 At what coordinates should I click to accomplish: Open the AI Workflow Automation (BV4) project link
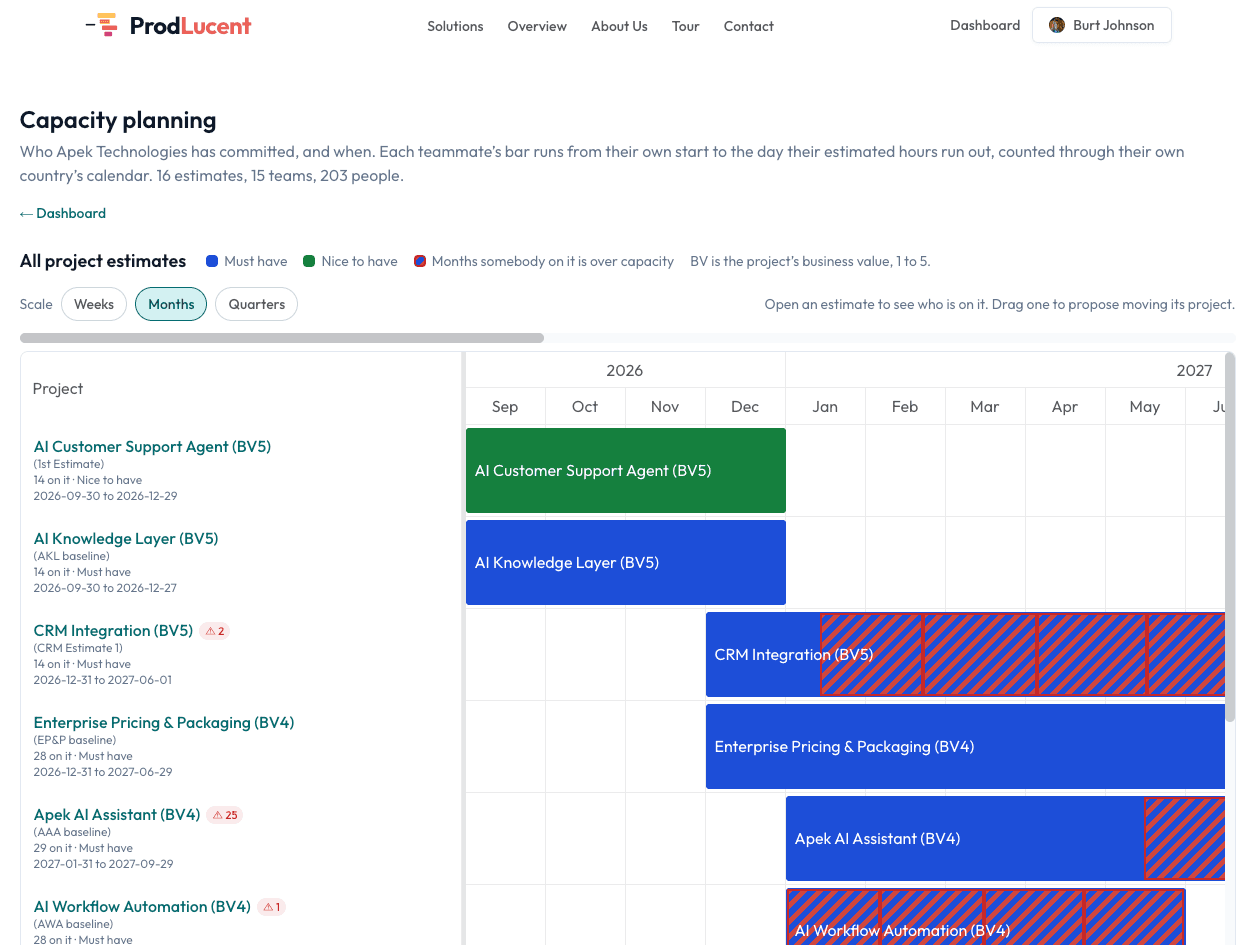coord(142,907)
